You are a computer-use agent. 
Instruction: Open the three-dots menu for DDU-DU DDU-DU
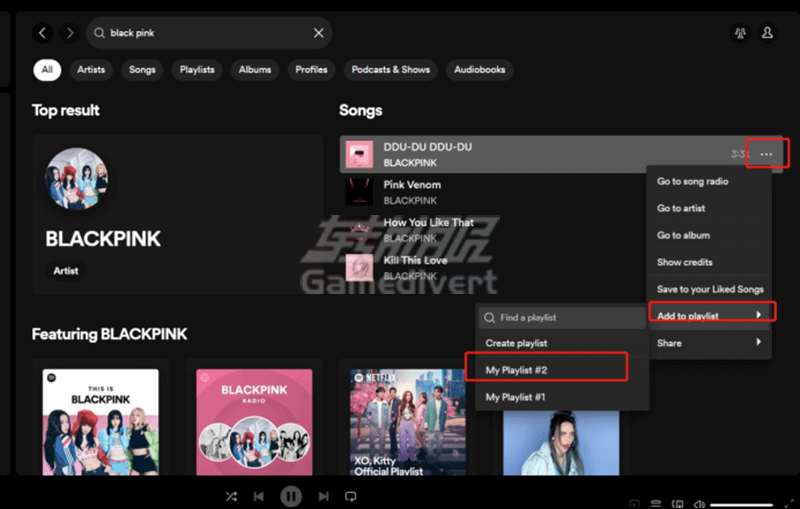(766, 154)
